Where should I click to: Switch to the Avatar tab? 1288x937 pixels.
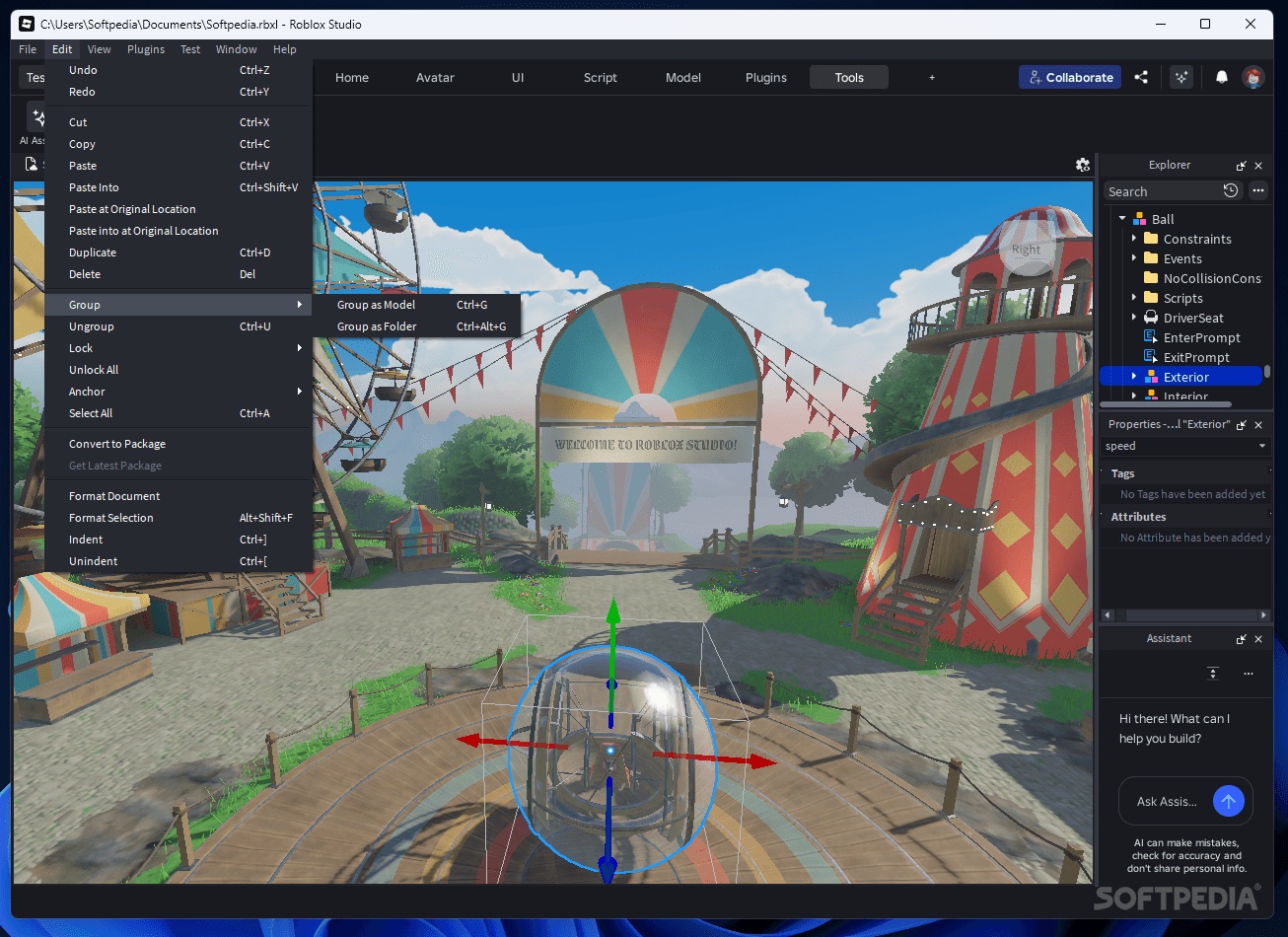coord(435,77)
